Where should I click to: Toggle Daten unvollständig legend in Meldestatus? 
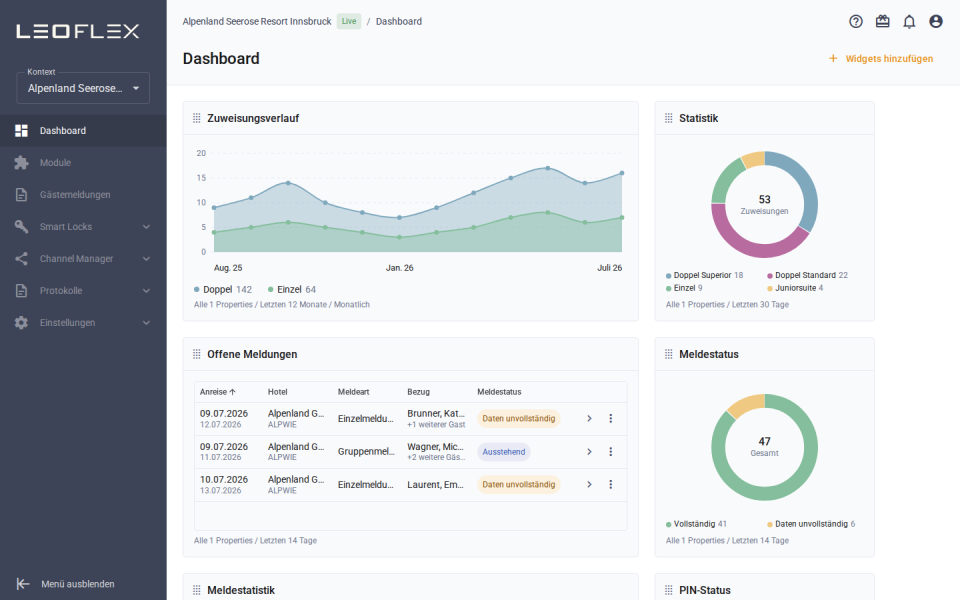(x=811, y=524)
